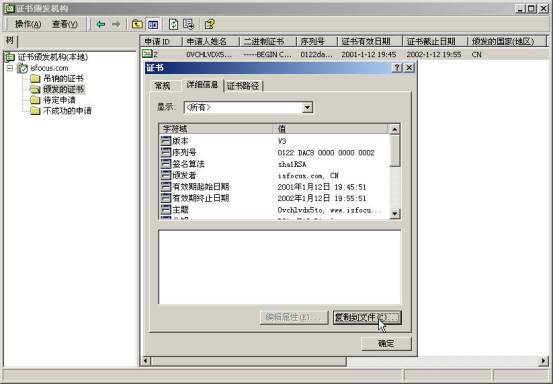Click the folder icon beside 吊销的证书
The height and width of the screenshot is (384, 553).
click(35, 79)
